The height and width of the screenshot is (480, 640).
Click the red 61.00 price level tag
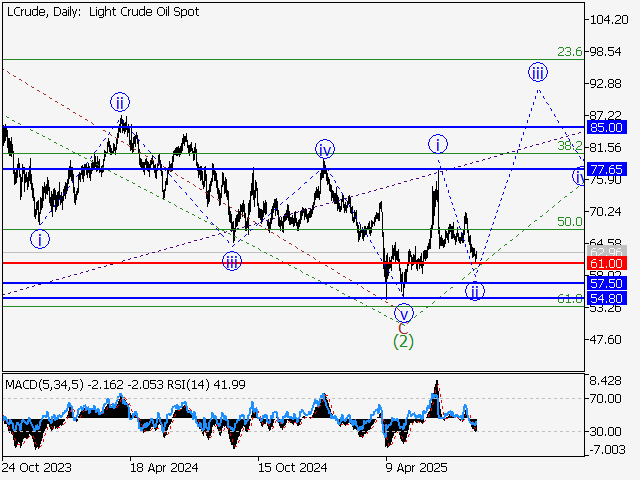(x=607, y=262)
